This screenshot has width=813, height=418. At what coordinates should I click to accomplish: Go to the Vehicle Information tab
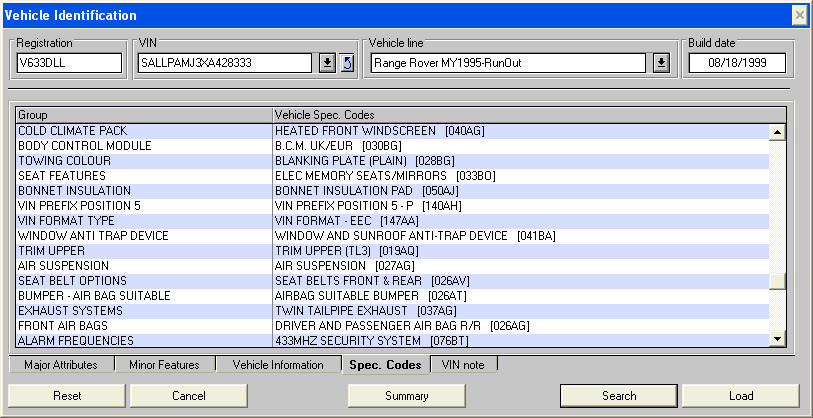pos(278,365)
